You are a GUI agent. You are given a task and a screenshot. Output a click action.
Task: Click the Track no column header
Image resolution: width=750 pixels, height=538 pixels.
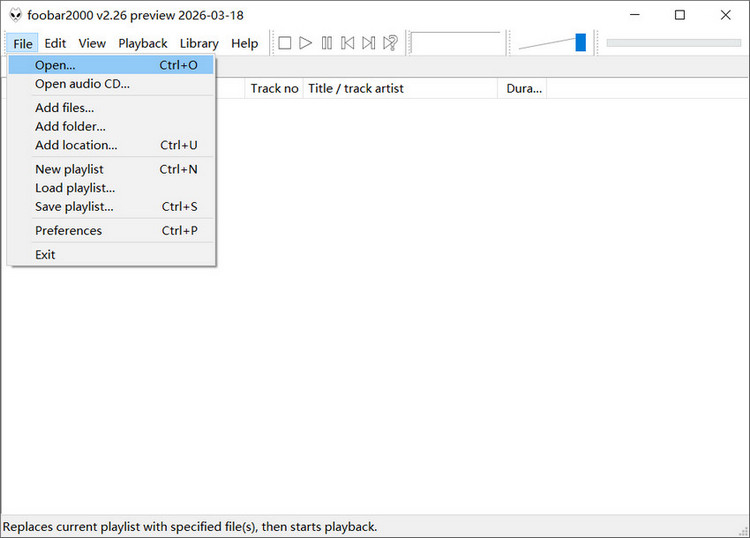point(274,88)
